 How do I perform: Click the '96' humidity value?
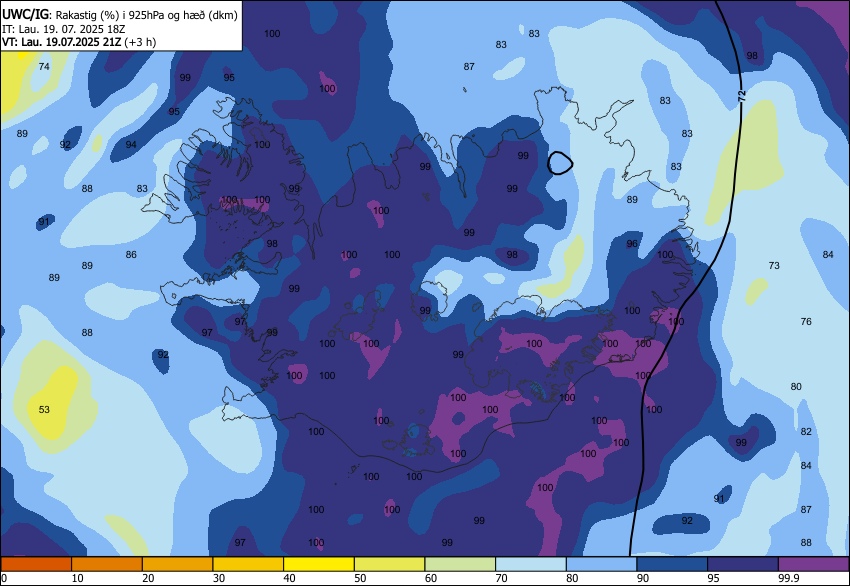pos(632,243)
